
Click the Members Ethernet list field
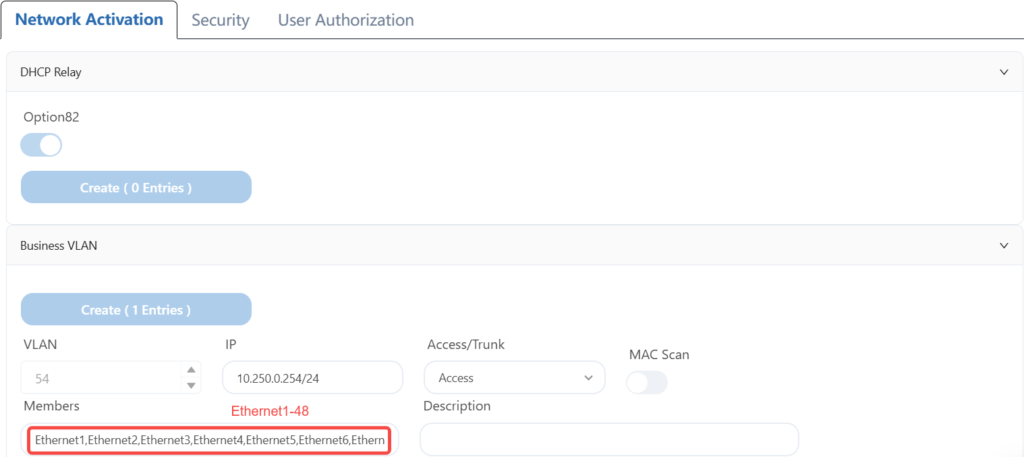[208, 440]
